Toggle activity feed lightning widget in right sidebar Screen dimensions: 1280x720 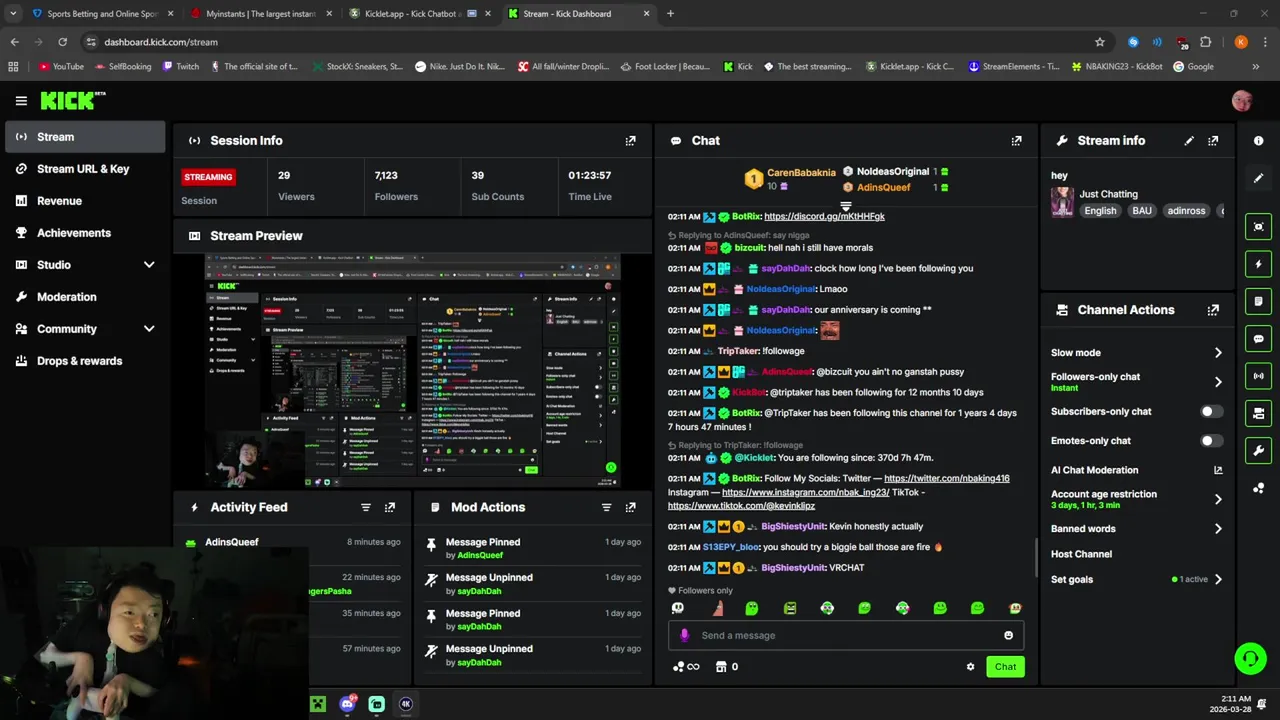(1259, 264)
